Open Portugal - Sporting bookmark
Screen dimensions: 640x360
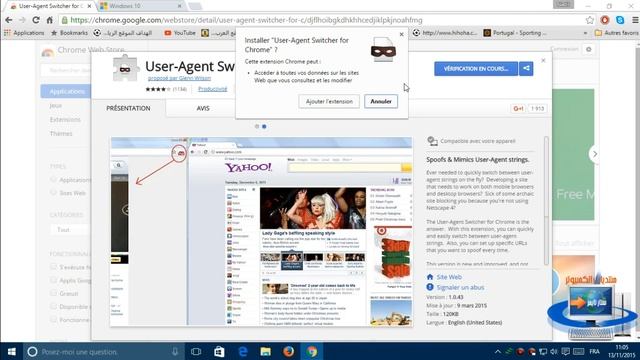(515, 33)
